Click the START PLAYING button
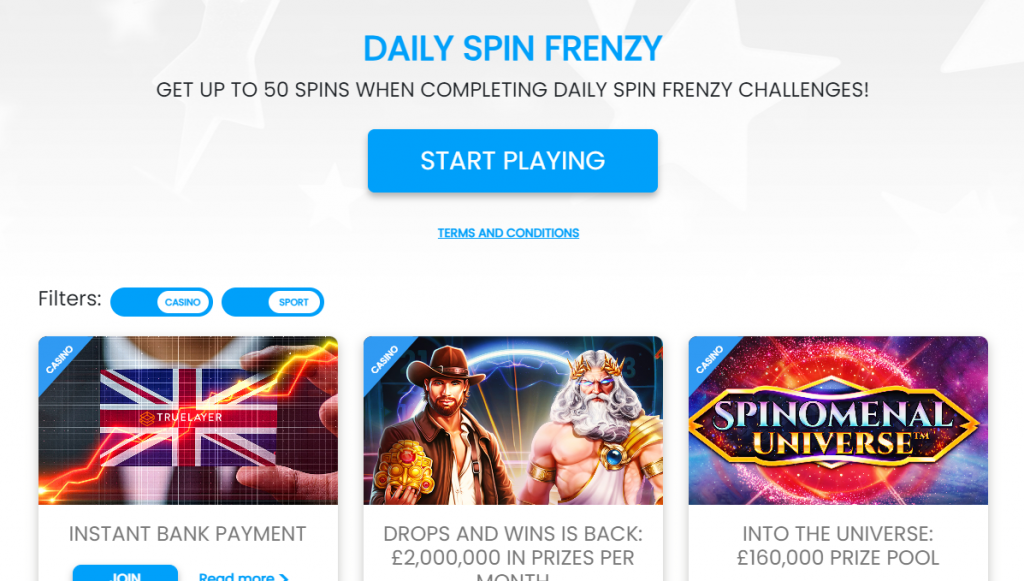 [x=513, y=161]
